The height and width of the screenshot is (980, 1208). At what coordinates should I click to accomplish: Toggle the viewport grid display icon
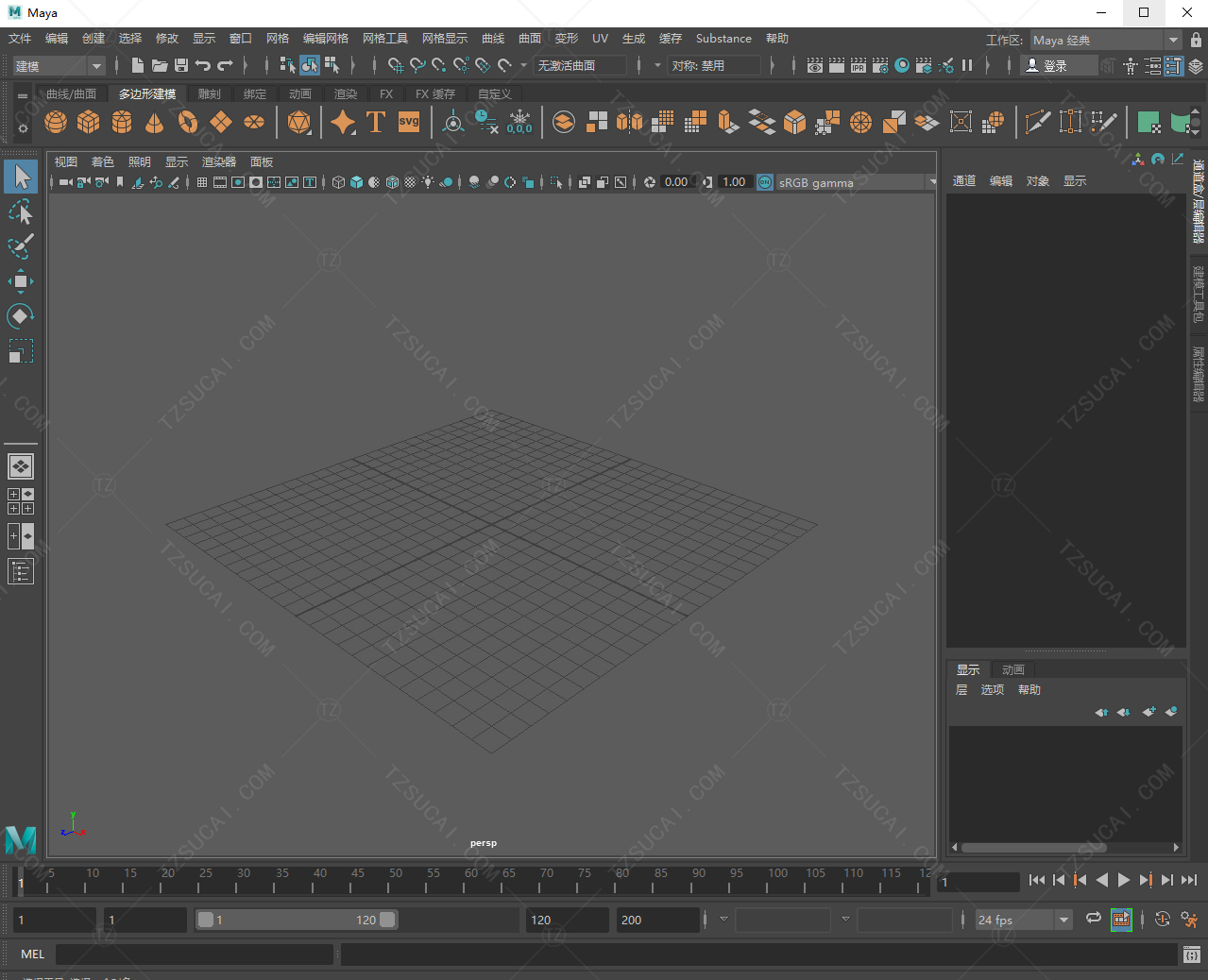click(x=202, y=182)
